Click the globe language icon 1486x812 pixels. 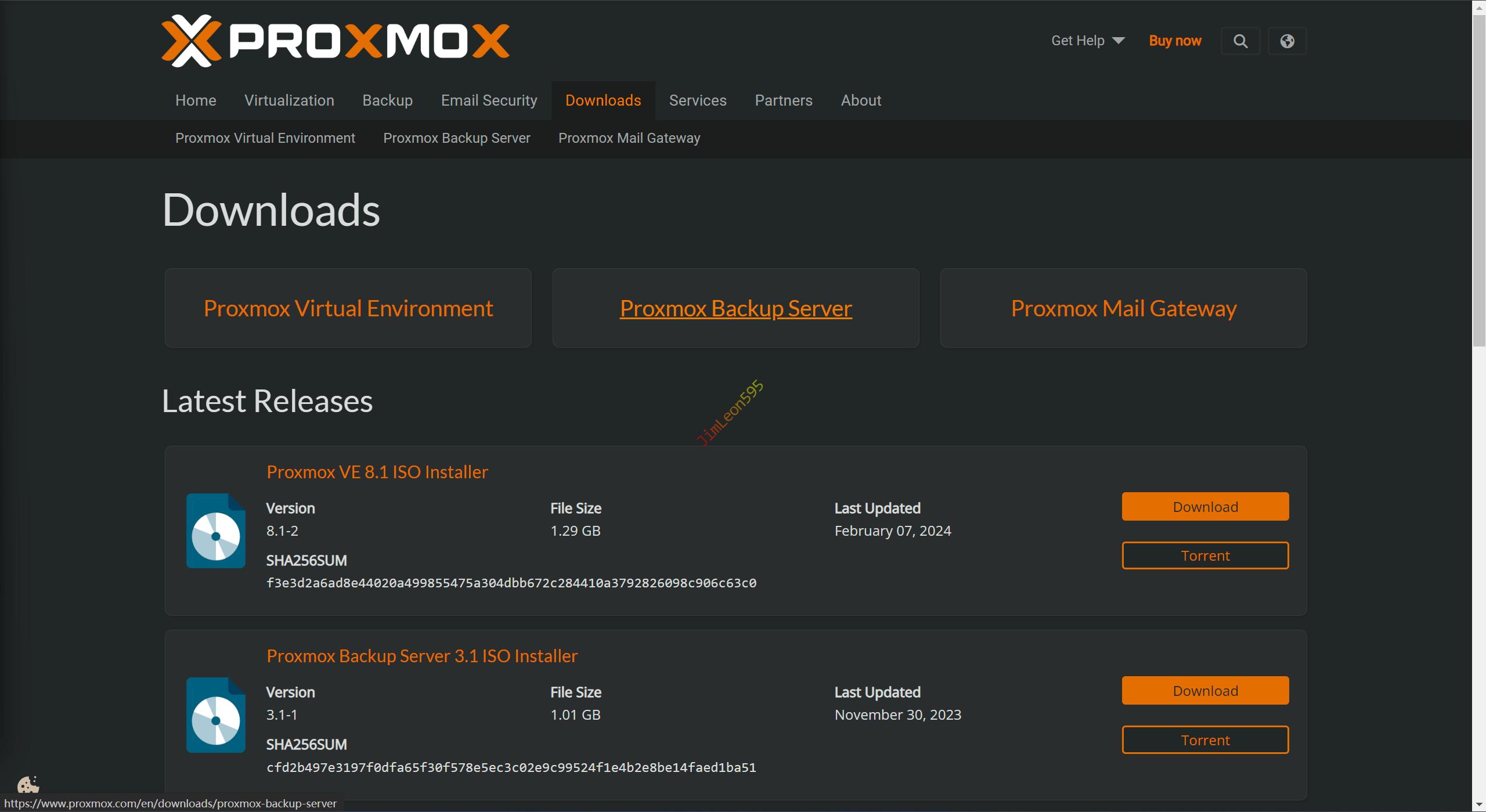click(x=1287, y=41)
